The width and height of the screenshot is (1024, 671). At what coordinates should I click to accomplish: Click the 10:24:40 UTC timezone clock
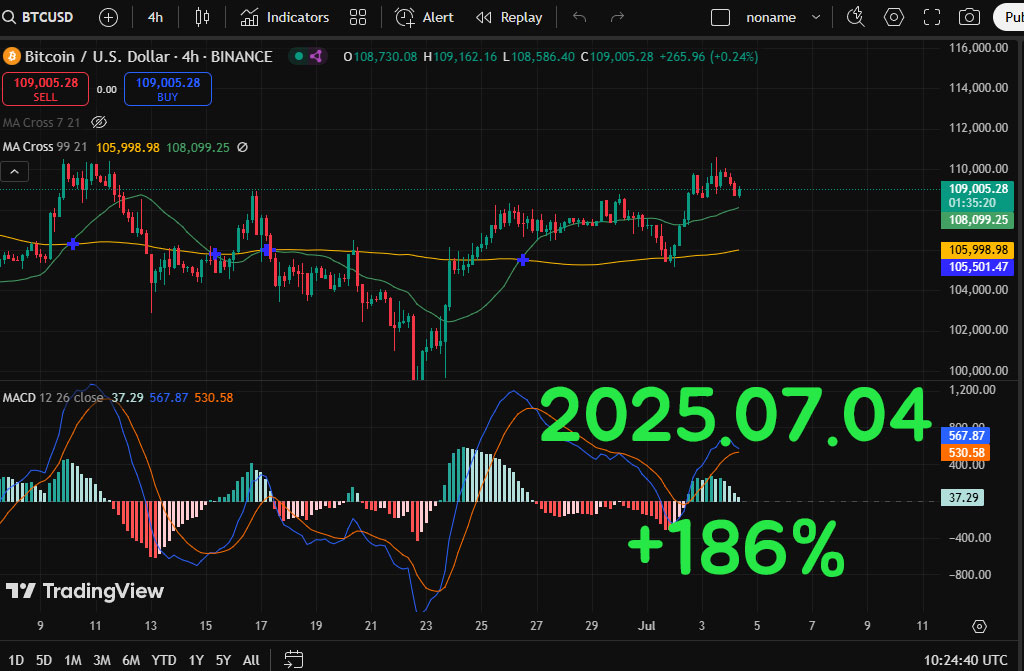965,661
